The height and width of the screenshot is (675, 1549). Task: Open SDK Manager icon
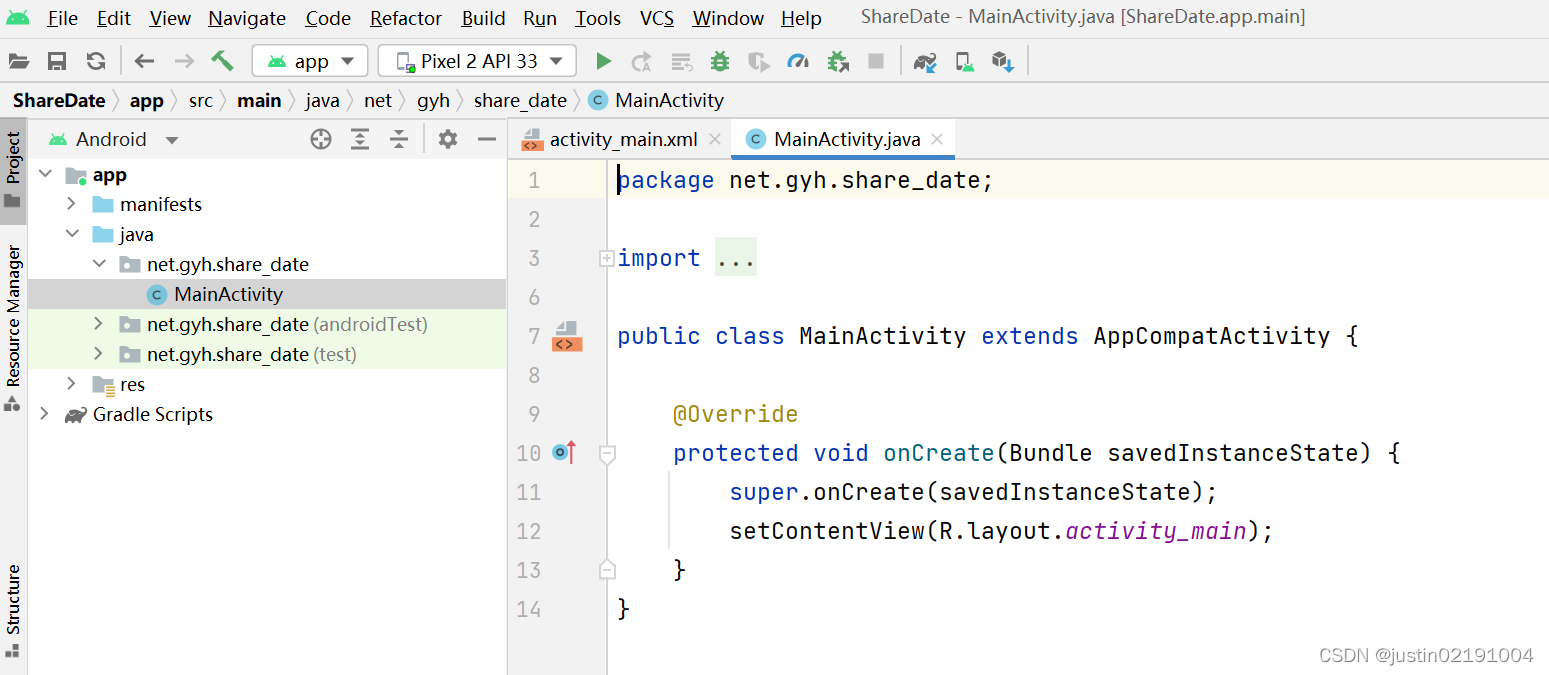point(1003,62)
